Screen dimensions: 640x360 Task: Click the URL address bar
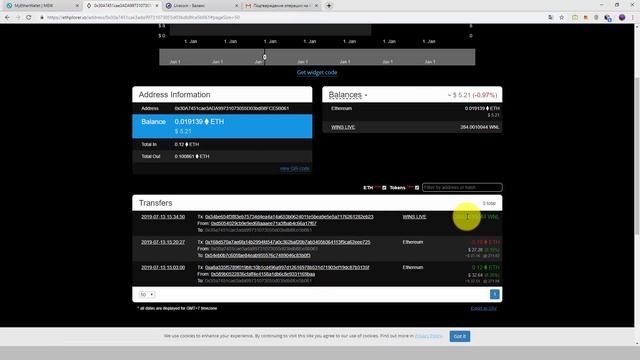click(x=286, y=18)
